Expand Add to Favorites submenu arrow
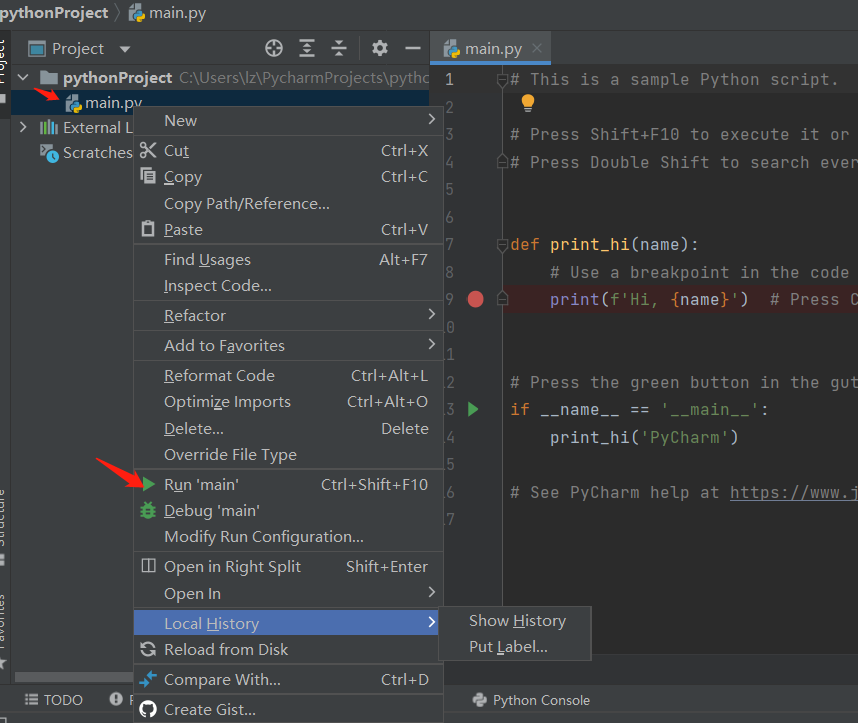Viewport: 858px width, 723px height. click(x=432, y=344)
